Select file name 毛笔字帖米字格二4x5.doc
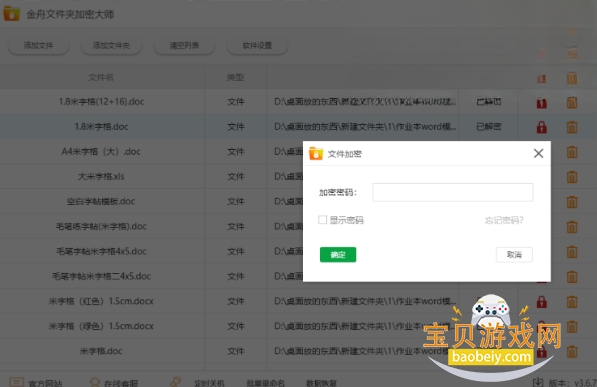 click(101, 276)
